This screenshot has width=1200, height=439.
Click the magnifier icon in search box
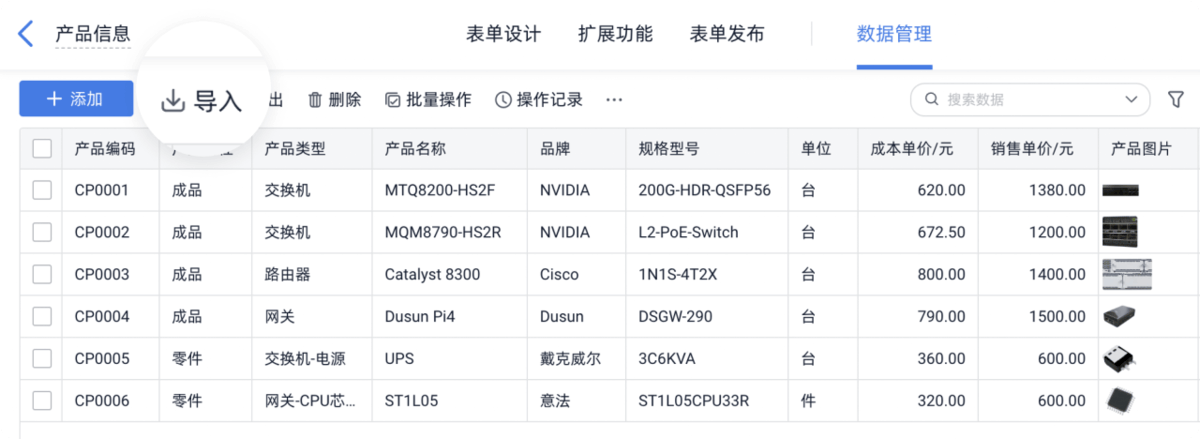931,99
